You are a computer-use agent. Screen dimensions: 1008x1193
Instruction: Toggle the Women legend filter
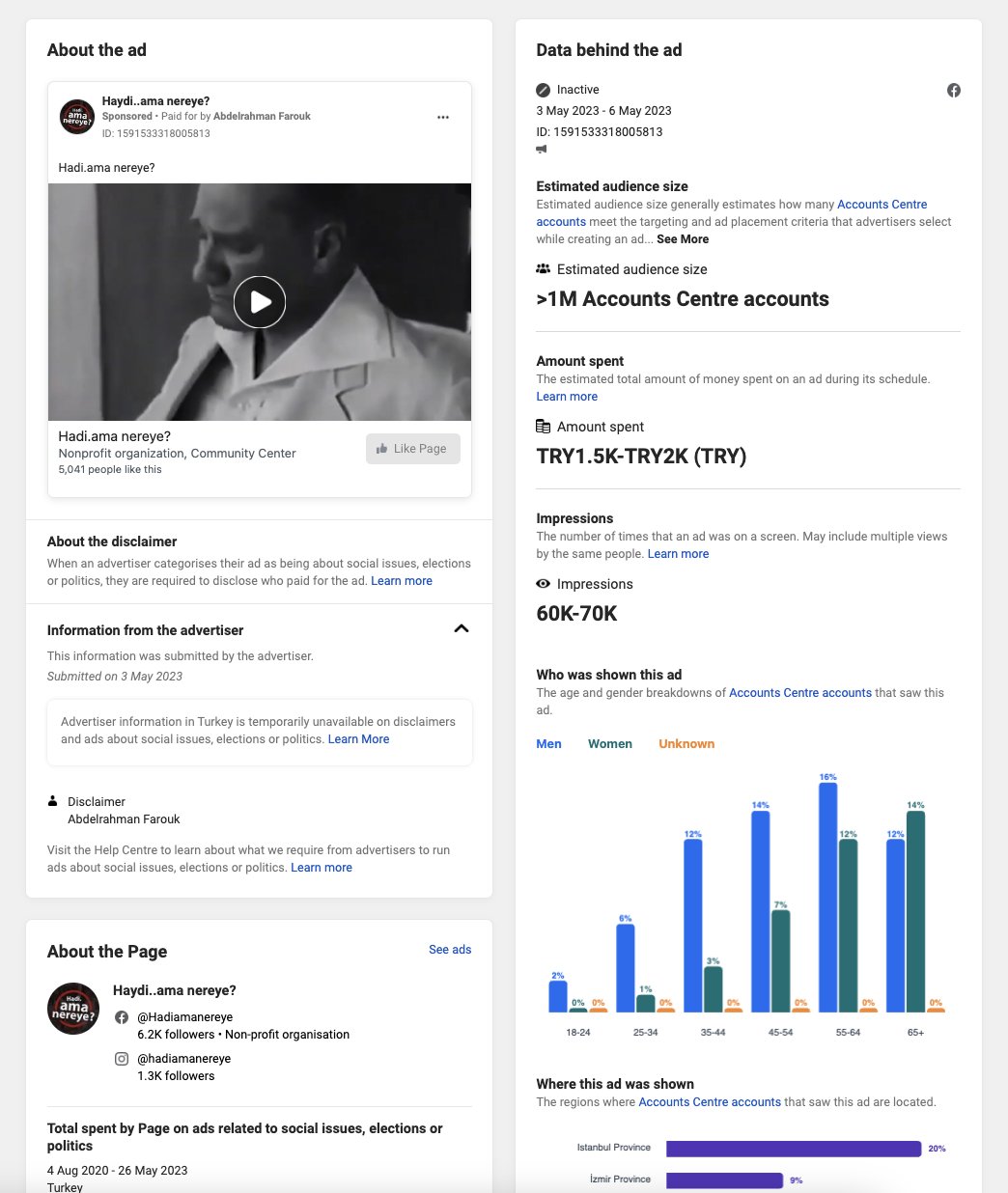pos(610,744)
